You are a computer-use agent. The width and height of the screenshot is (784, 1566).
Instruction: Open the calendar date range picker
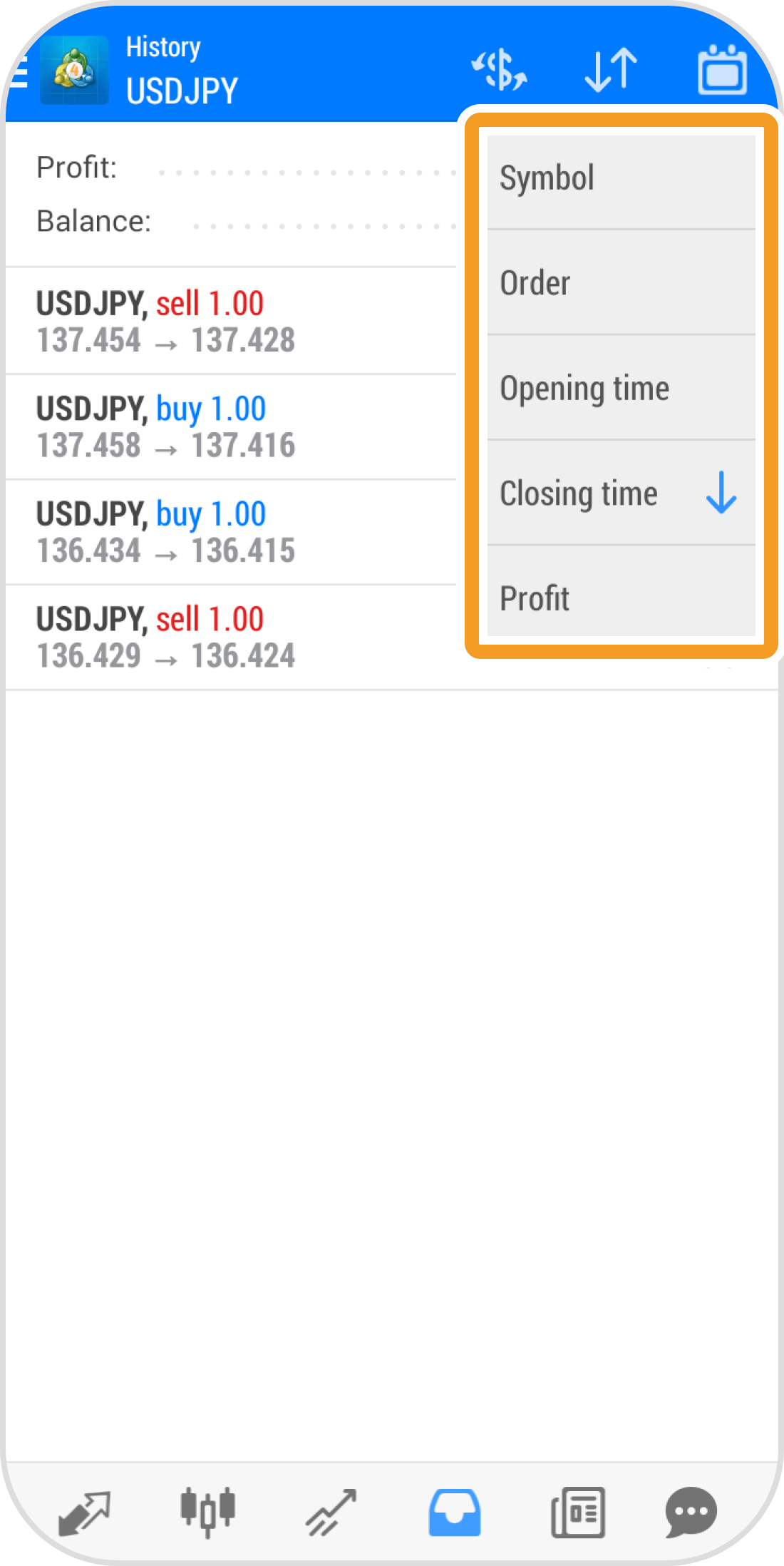(721, 70)
